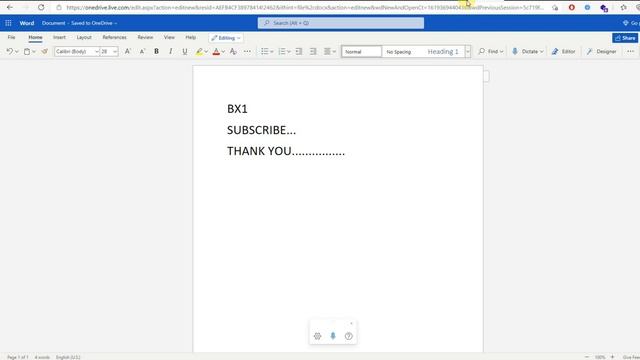
Task: Open the Designer pane
Action: pyautogui.click(x=601, y=51)
